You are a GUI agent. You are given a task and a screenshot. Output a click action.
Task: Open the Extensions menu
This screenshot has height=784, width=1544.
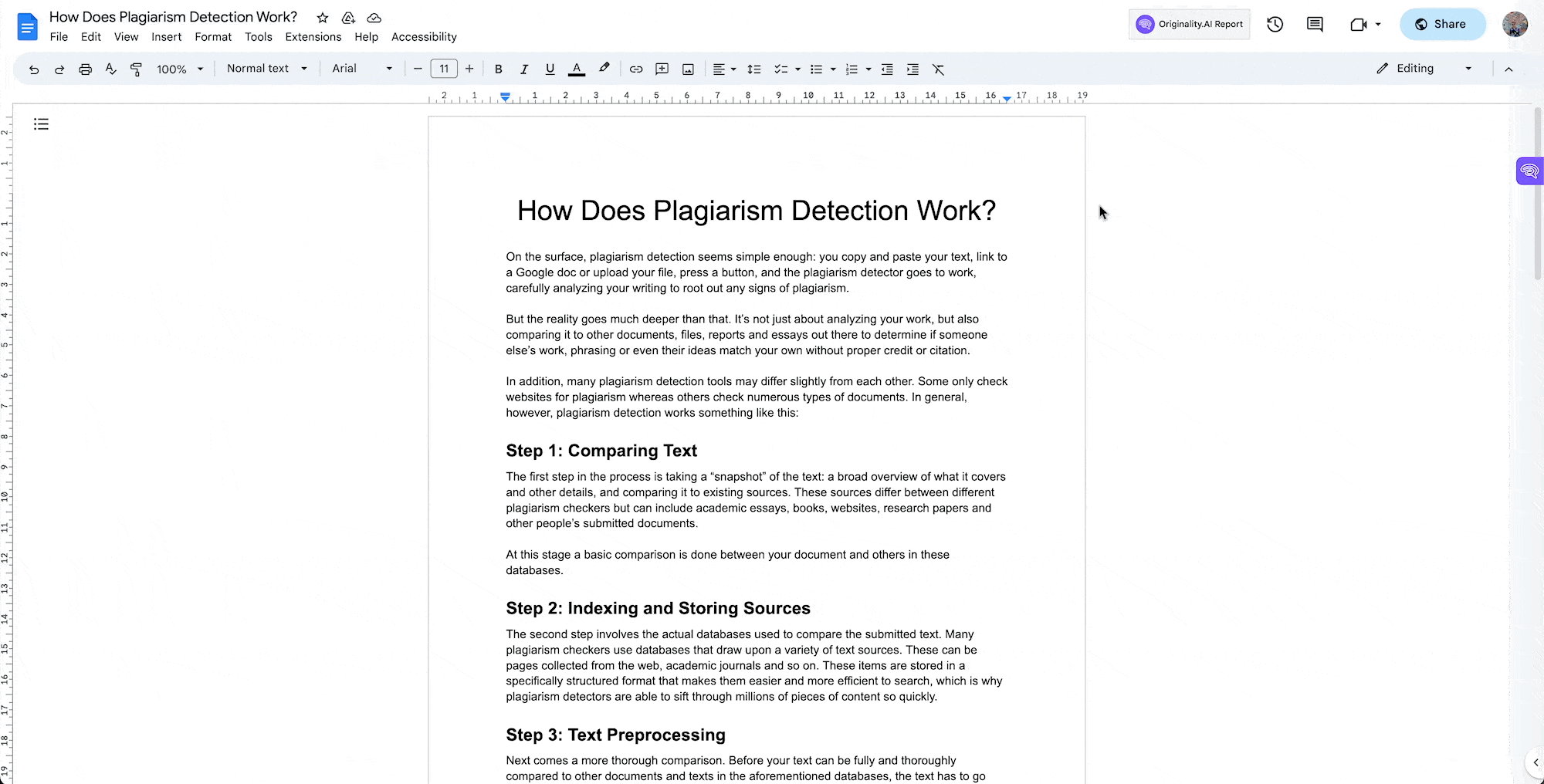pyautogui.click(x=313, y=36)
